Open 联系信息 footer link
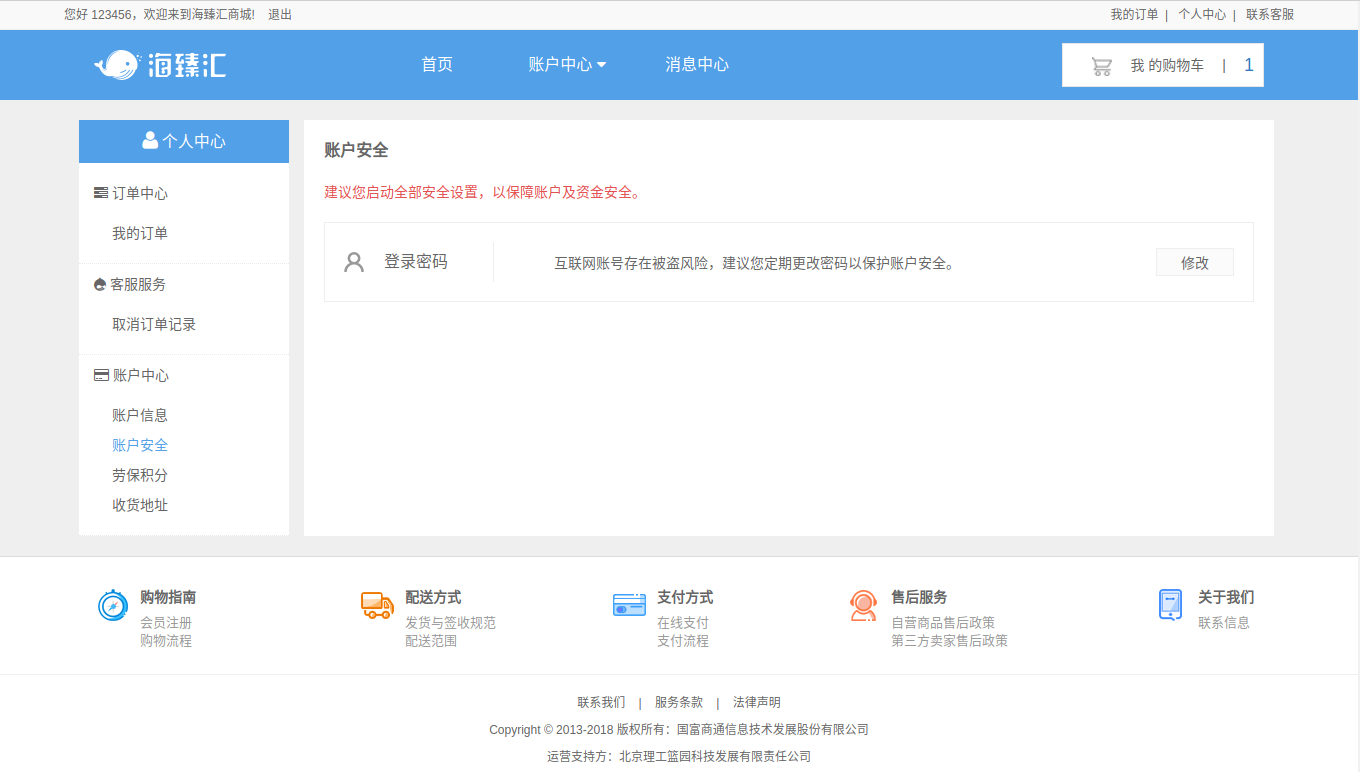The image size is (1360, 772). pos(1224,623)
